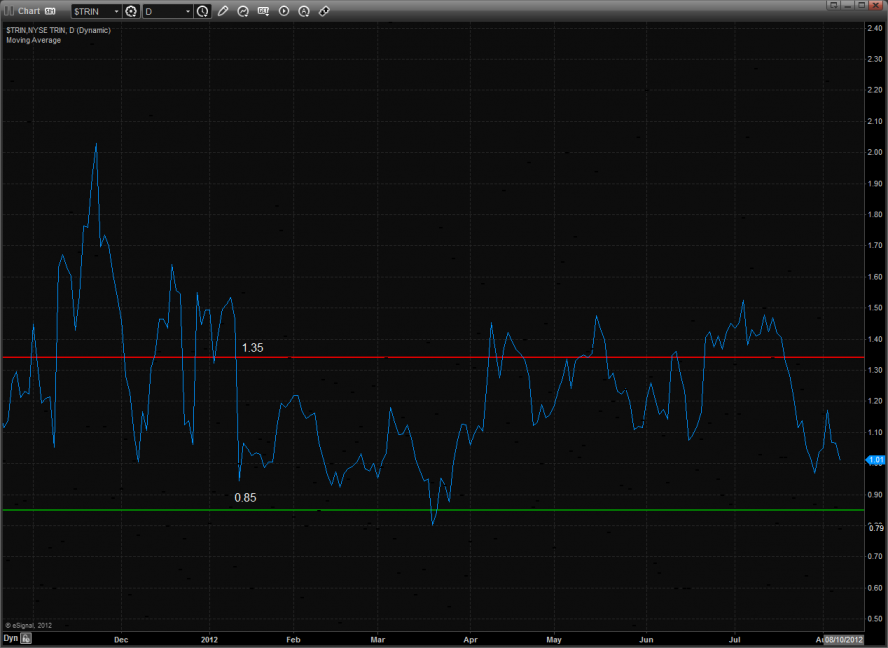Open the SEL menu icon in toolbar
This screenshot has height=648, width=888.
pyautogui.click(x=264, y=11)
